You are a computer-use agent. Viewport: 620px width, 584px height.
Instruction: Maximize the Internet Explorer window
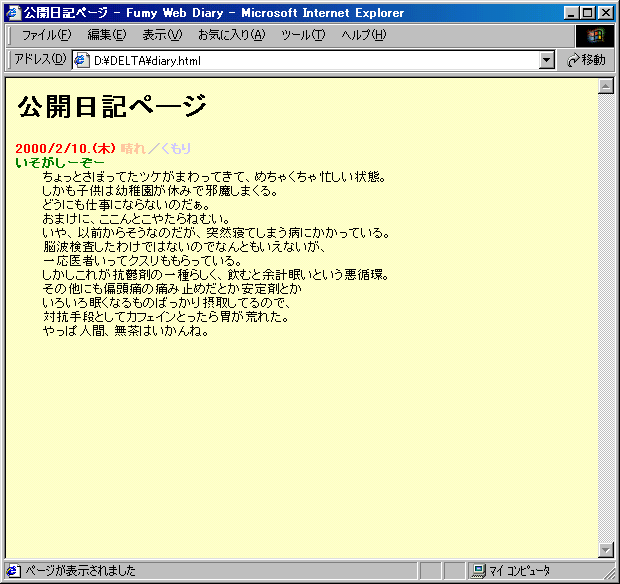[x=588, y=13]
